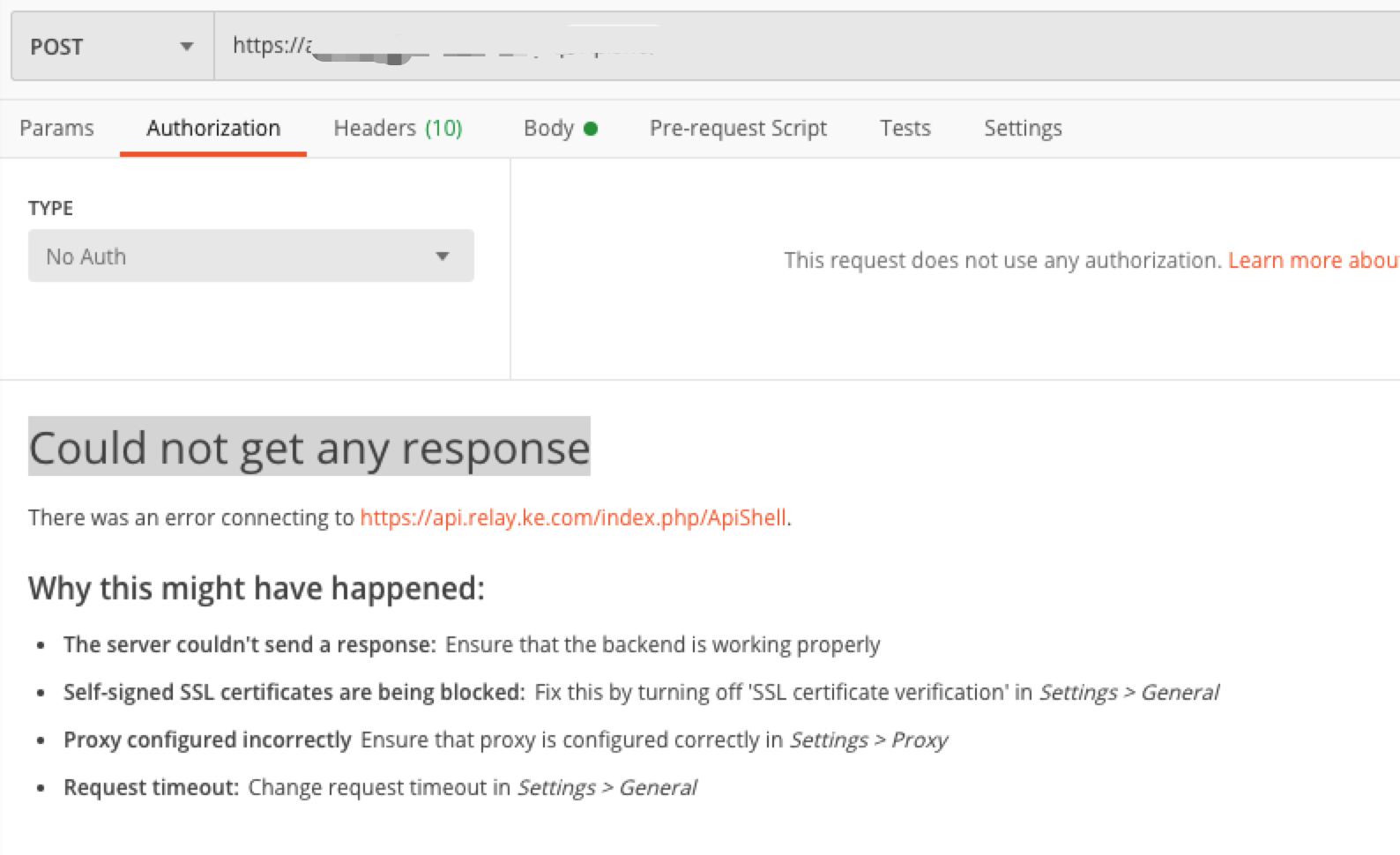Screen dimensions: 1400x855
Task: Select the Authorization tab
Action: click(213, 129)
